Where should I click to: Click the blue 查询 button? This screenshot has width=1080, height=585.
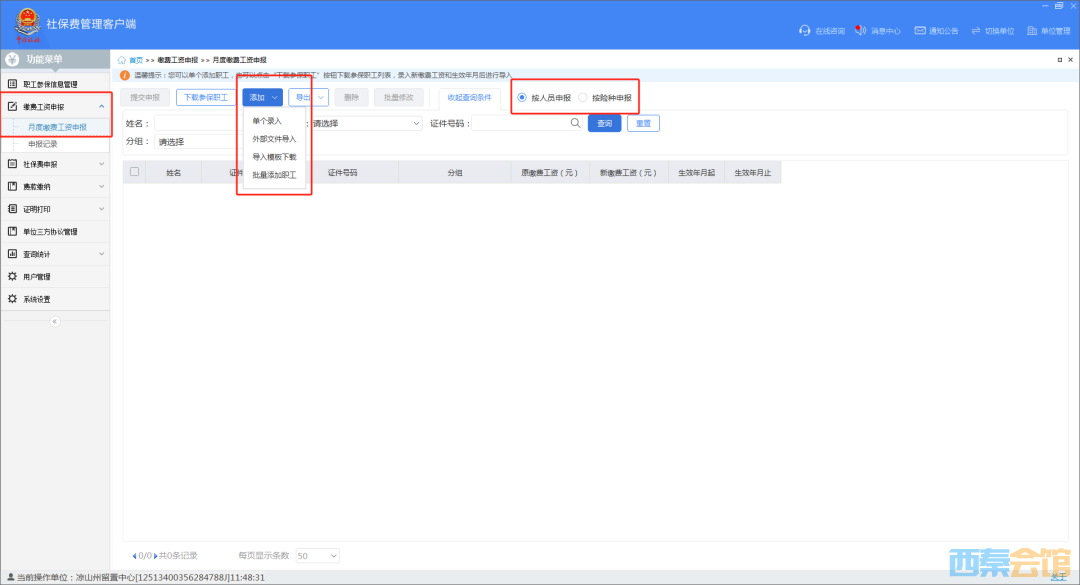click(x=604, y=123)
